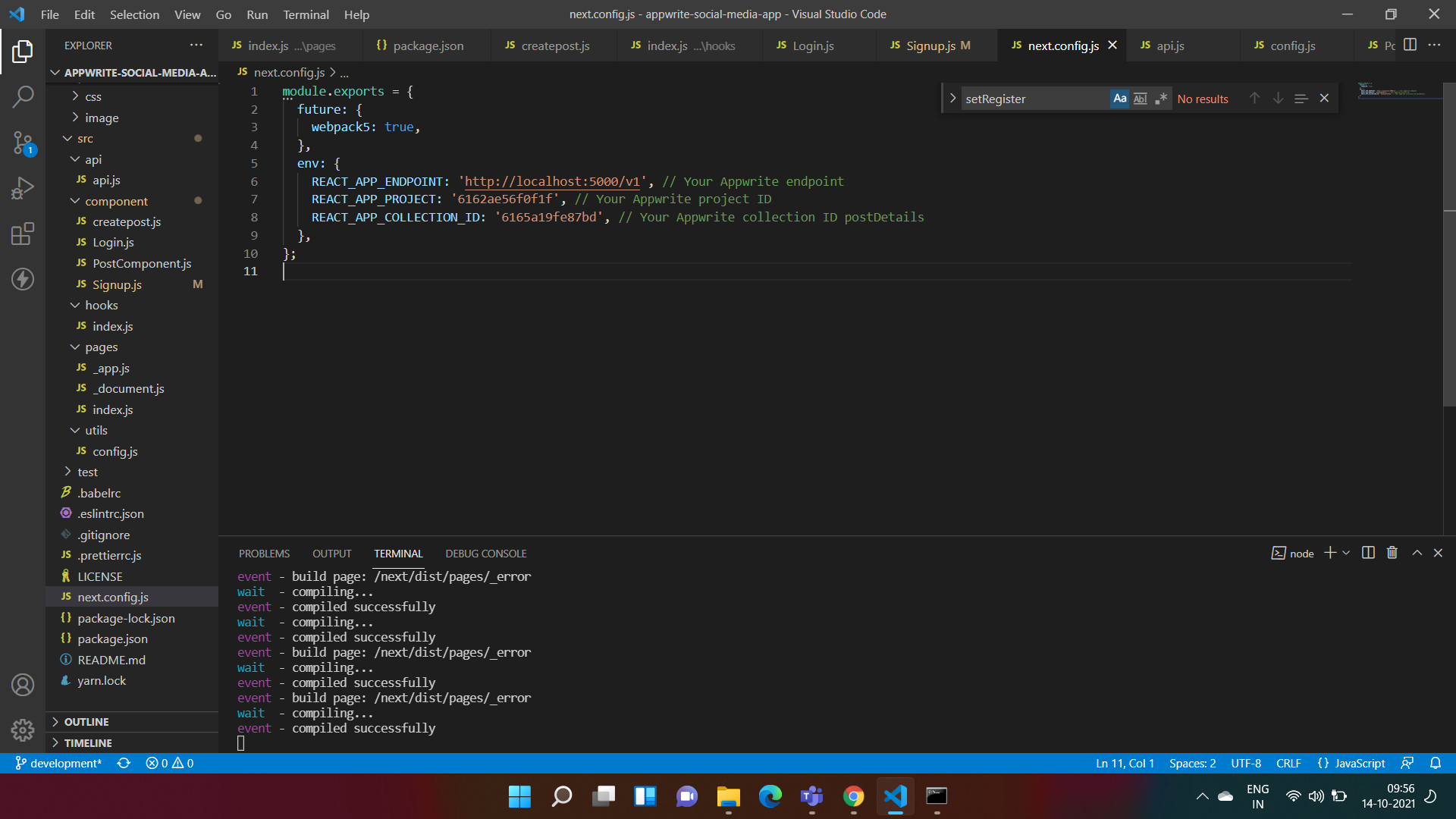The height and width of the screenshot is (819, 1456).
Task: Change the Spaces: 2 indentation setting
Action: pos(1192,763)
